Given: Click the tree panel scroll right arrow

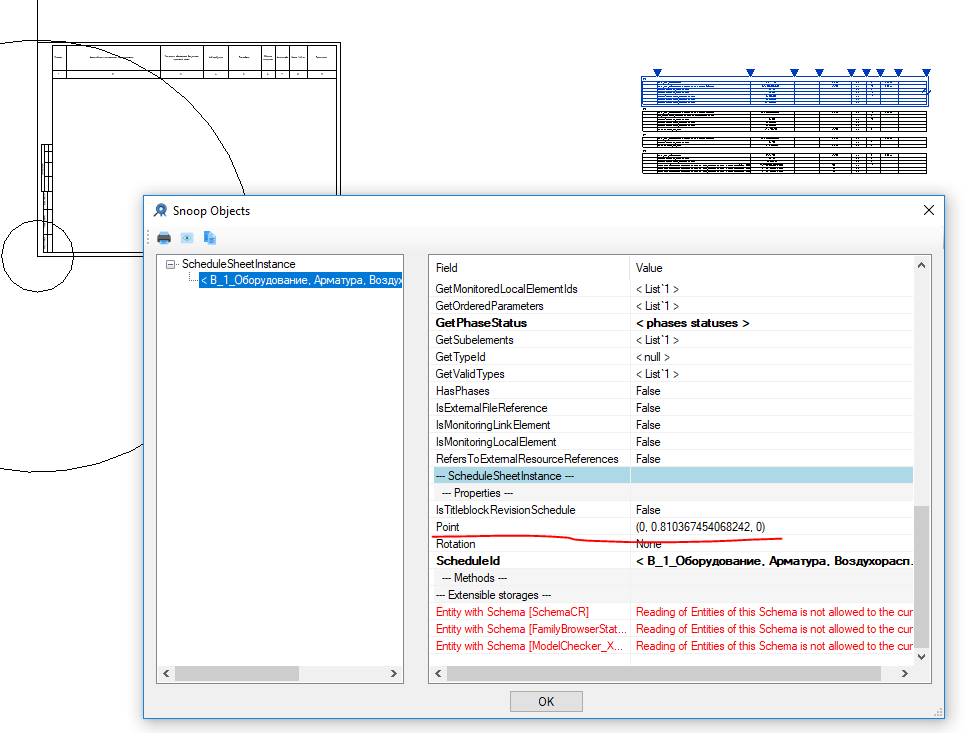Looking at the screenshot, I should [x=393, y=674].
